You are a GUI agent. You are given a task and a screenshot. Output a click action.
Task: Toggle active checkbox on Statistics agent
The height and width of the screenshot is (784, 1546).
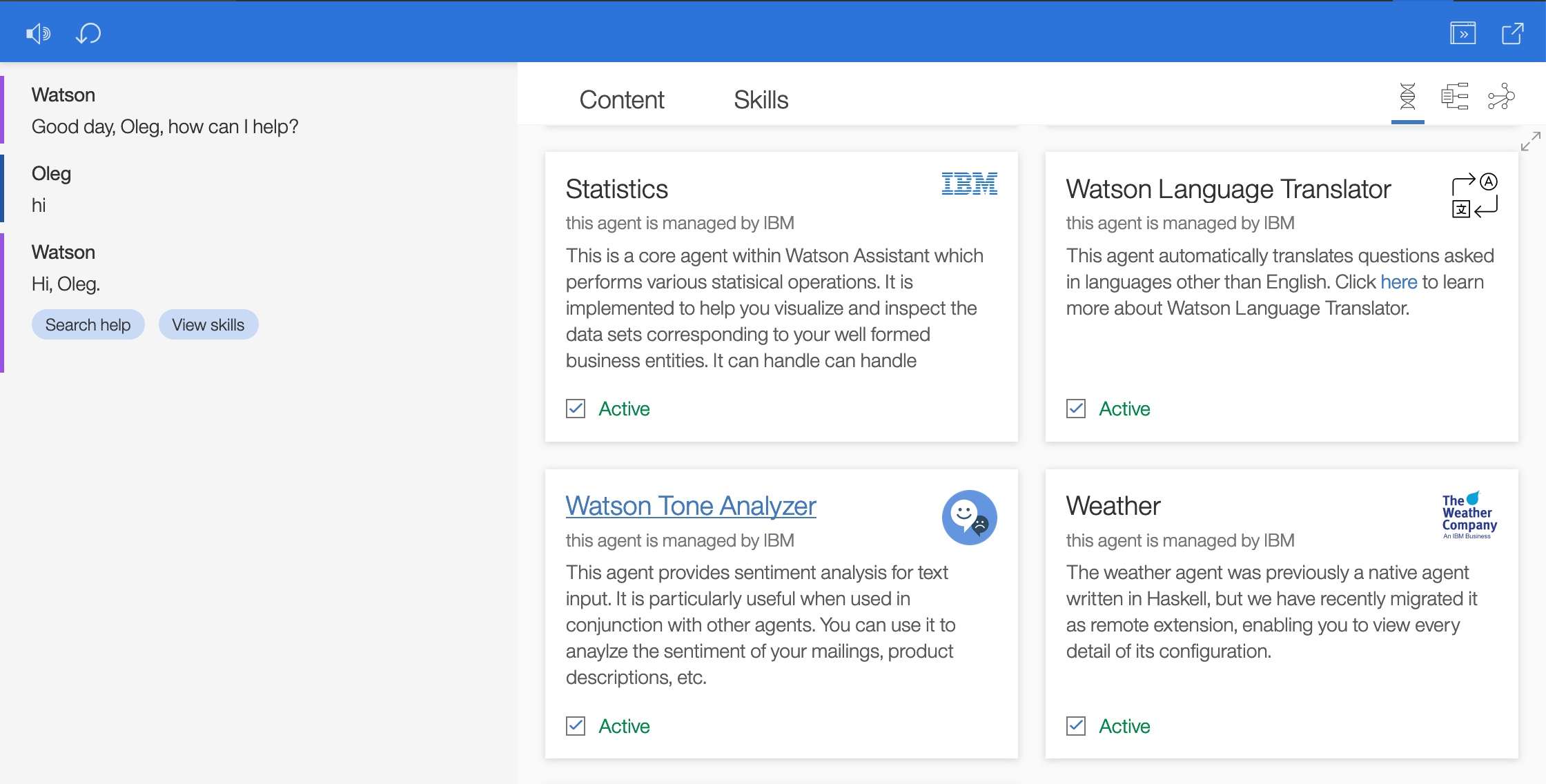(577, 408)
